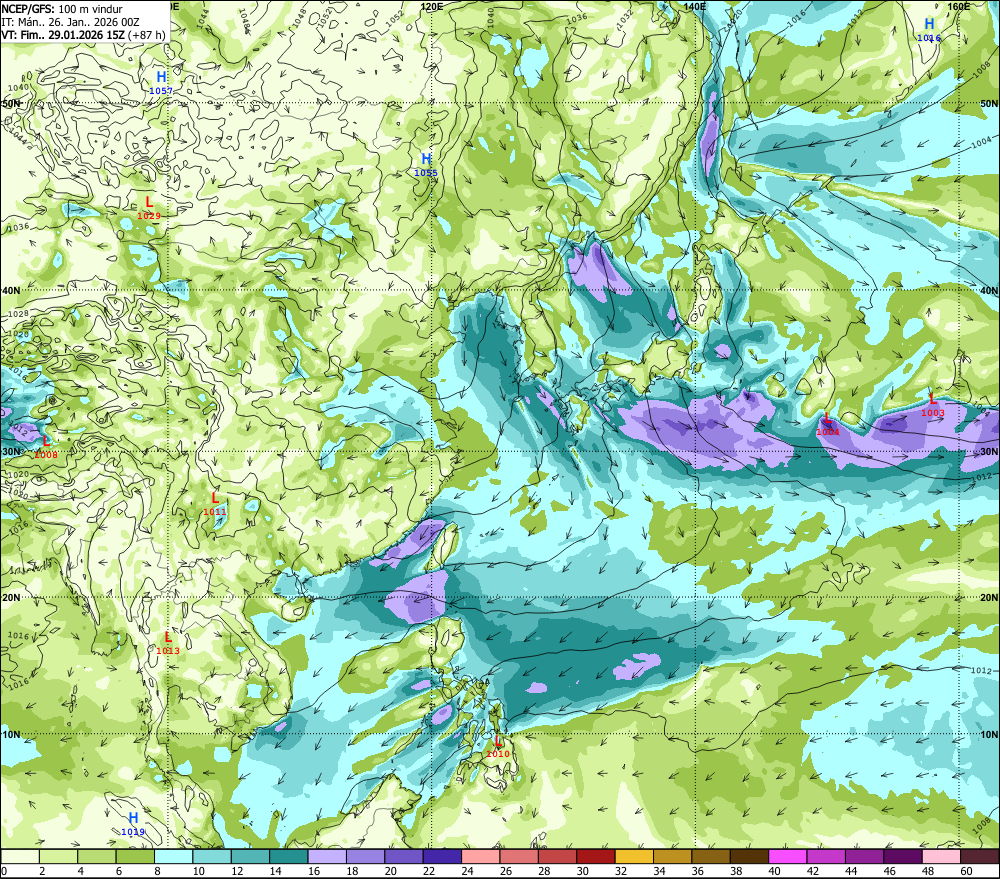Click the legend value 40
Viewport: 1000px width, 879px height.
(774, 871)
